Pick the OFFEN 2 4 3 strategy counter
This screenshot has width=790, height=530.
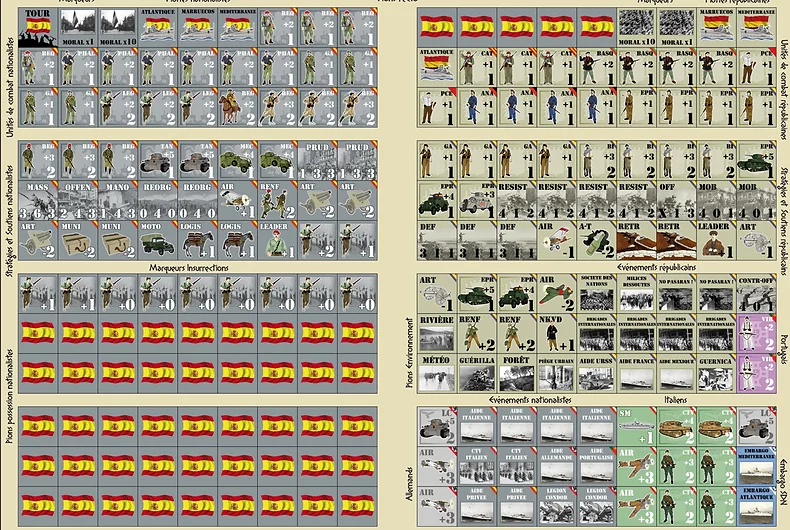(78, 201)
